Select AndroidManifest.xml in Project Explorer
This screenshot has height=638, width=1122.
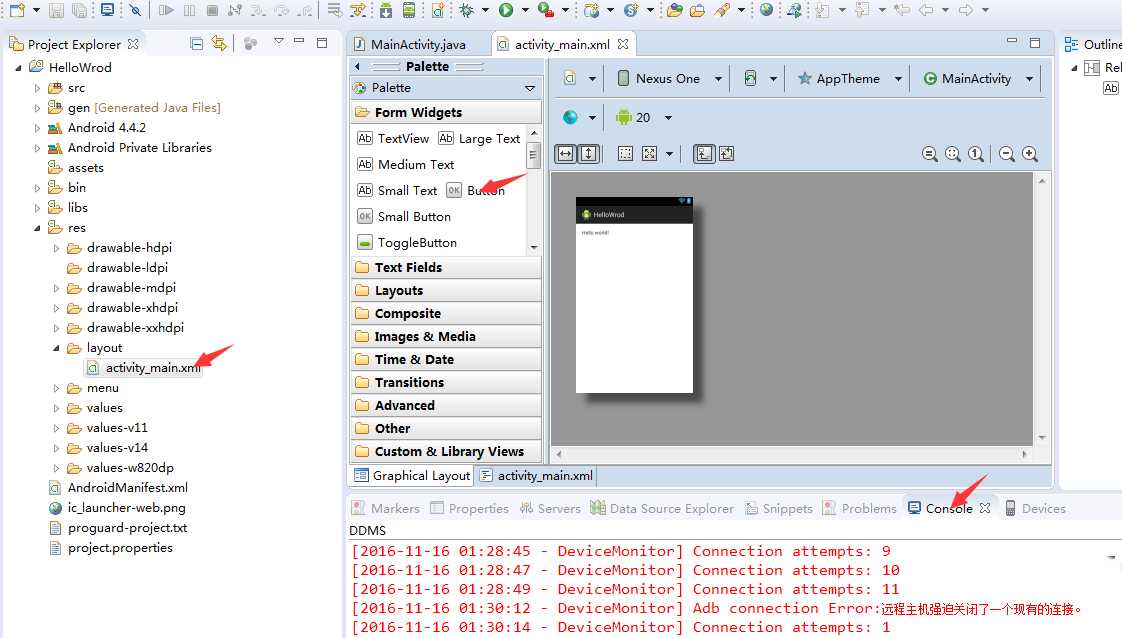point(119,488)
